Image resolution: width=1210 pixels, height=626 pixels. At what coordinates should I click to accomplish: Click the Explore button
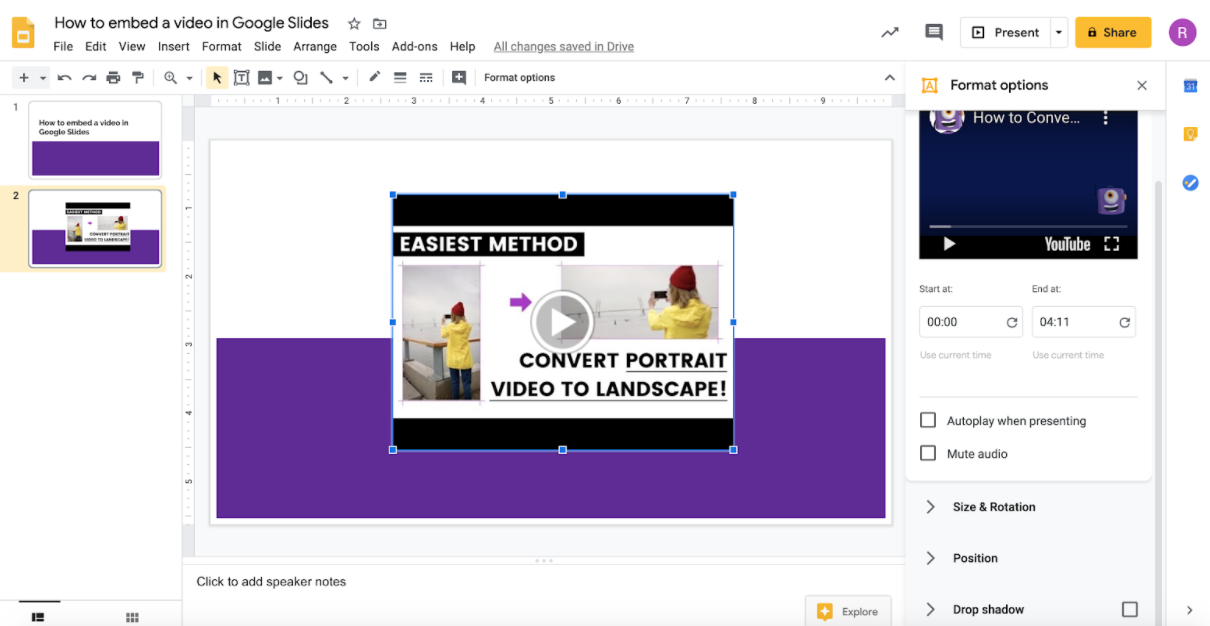tap(848, 611)
